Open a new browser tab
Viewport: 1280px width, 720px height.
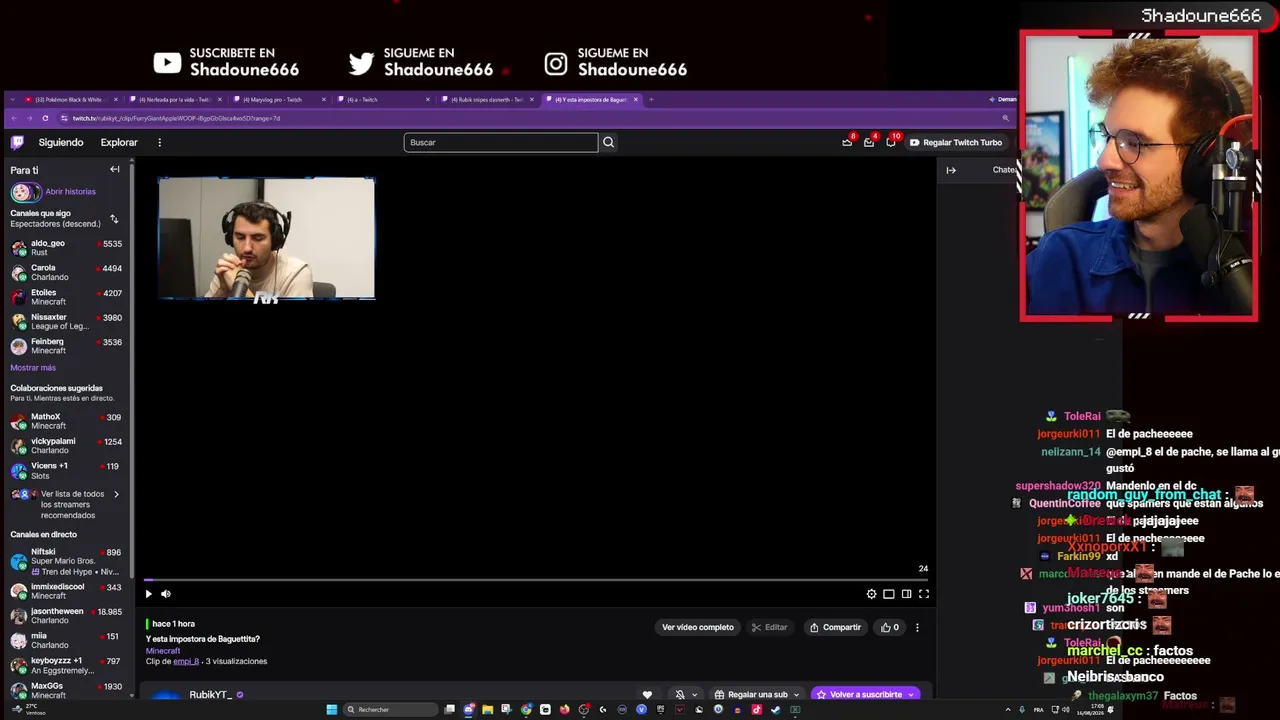pos(651,100)
